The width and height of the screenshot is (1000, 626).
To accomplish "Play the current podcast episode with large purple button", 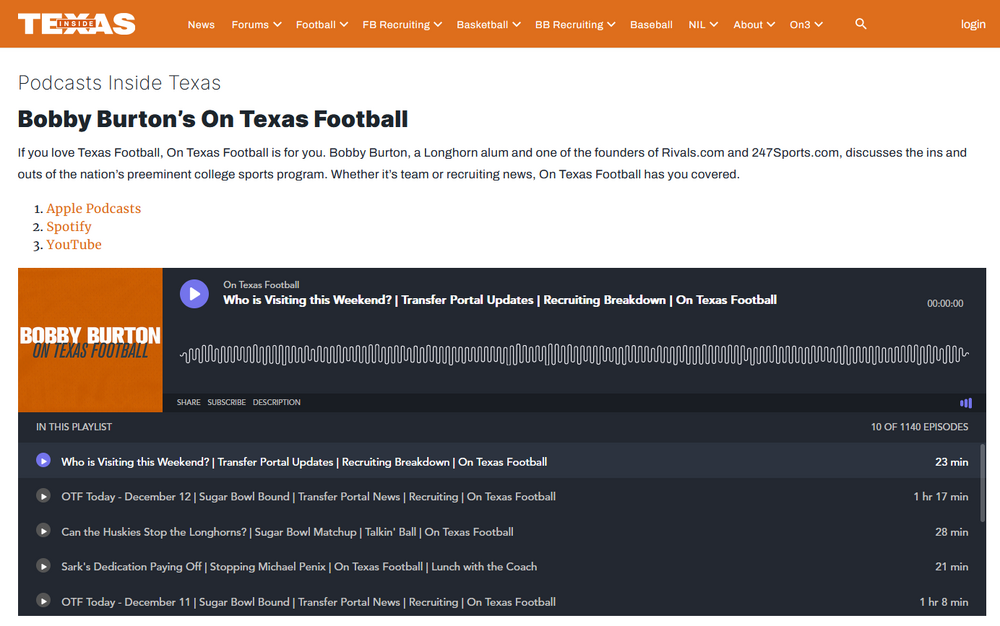I will 194,293.
